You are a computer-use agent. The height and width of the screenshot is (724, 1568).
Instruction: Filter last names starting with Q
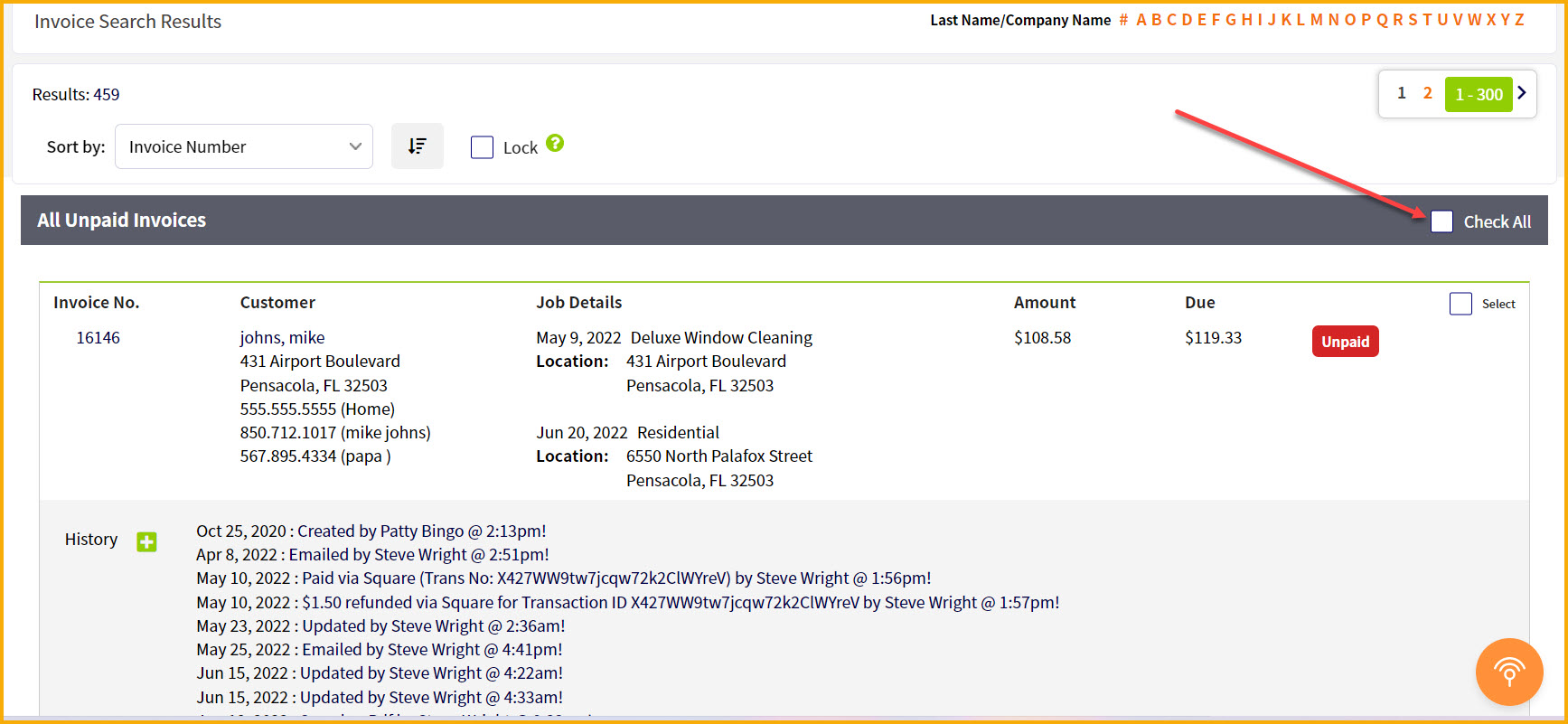(1382, 20)
